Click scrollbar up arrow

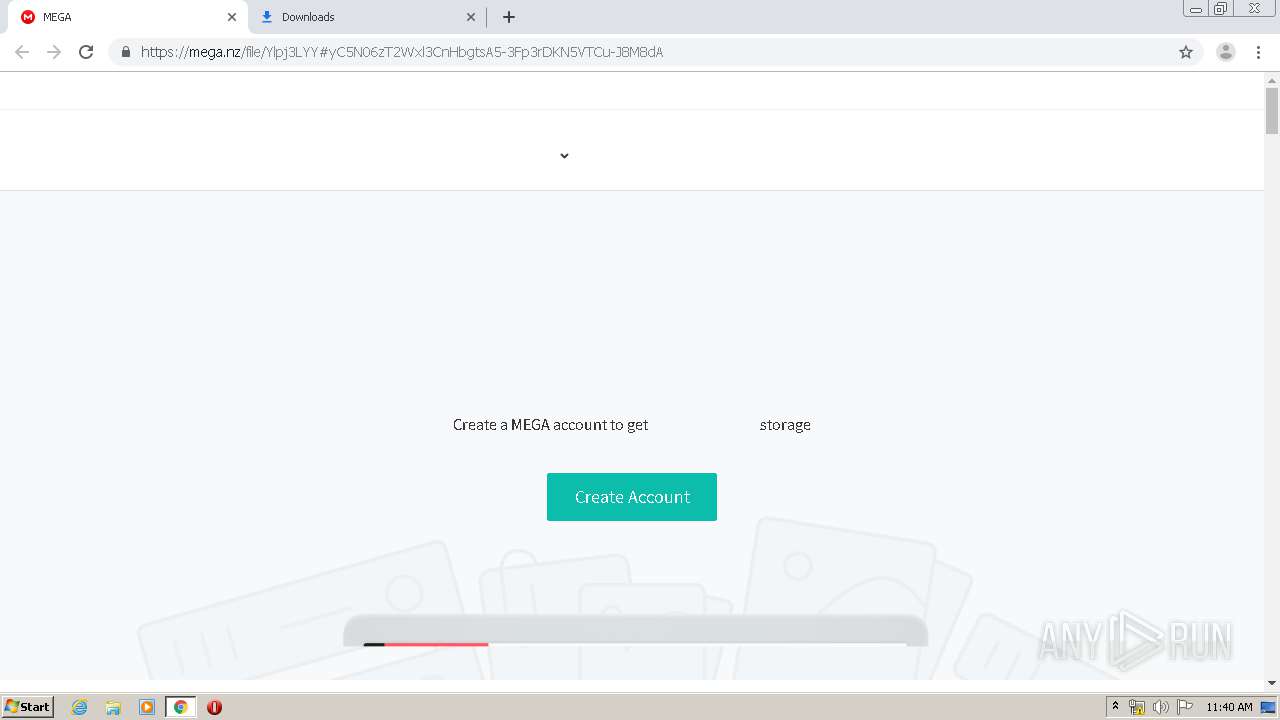[1272, 79]
